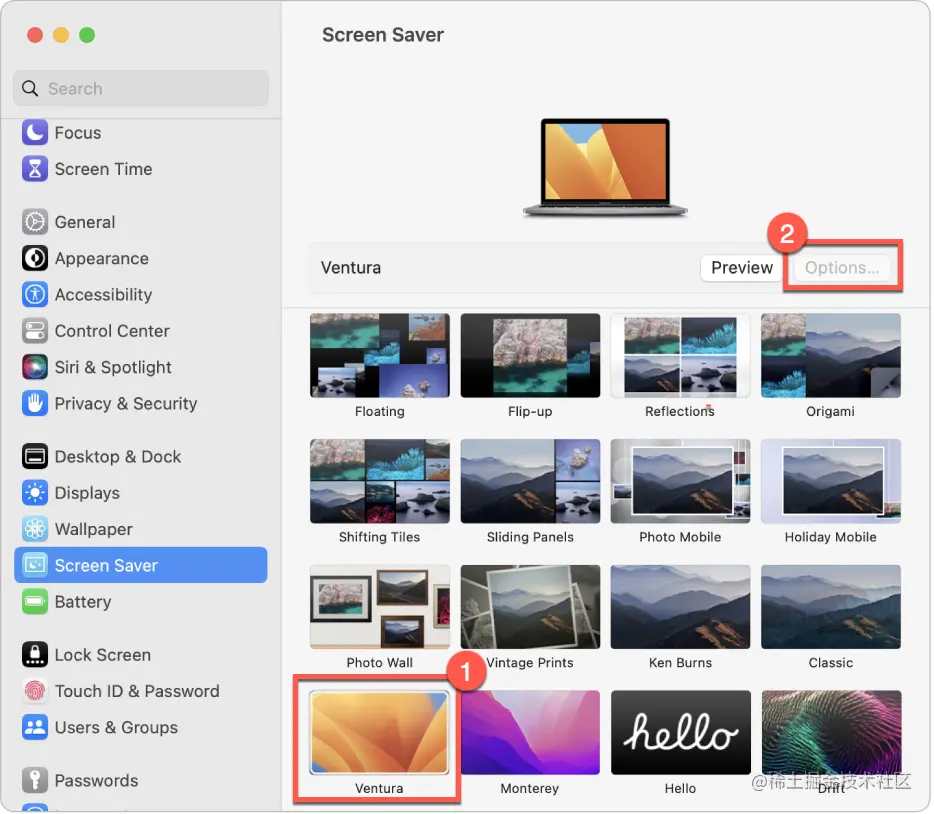Click the 'Control Center' label
The width and height of the screenshot is (934, 814).
pyautogui.click(x=112, y=330)
